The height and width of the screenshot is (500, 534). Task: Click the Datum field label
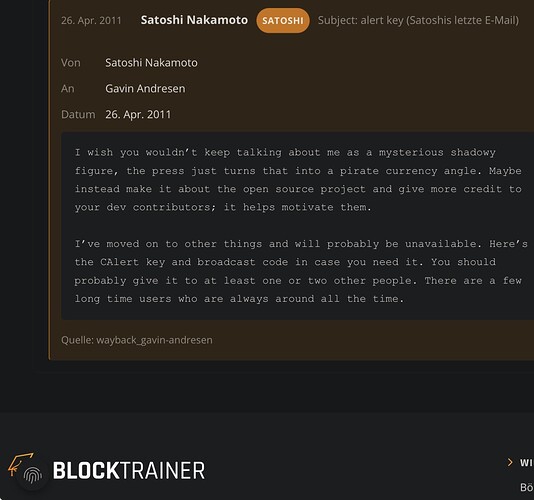[x=78, y=114]
